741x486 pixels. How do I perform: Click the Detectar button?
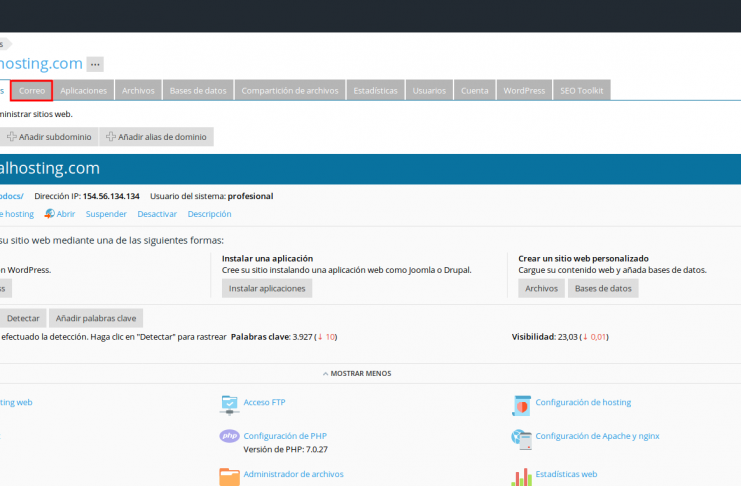pyautogui.click(x=23, y=318)
